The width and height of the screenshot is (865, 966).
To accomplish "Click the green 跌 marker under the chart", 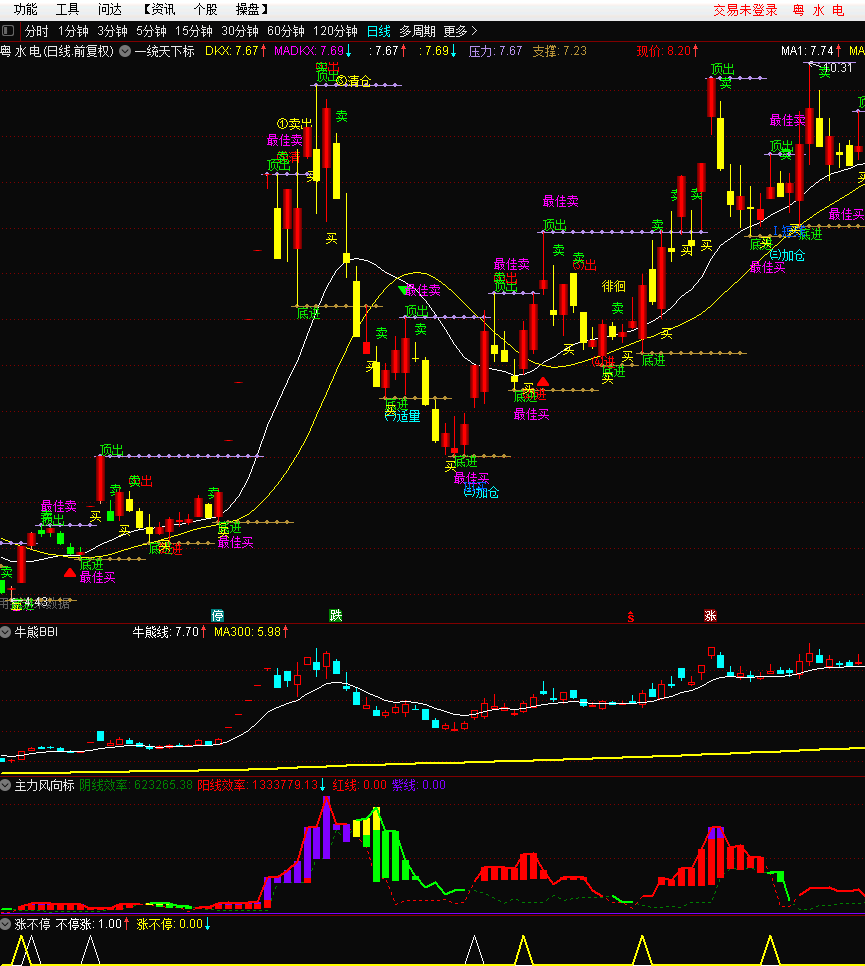I will pyautogui.click(x=335, y=615).
